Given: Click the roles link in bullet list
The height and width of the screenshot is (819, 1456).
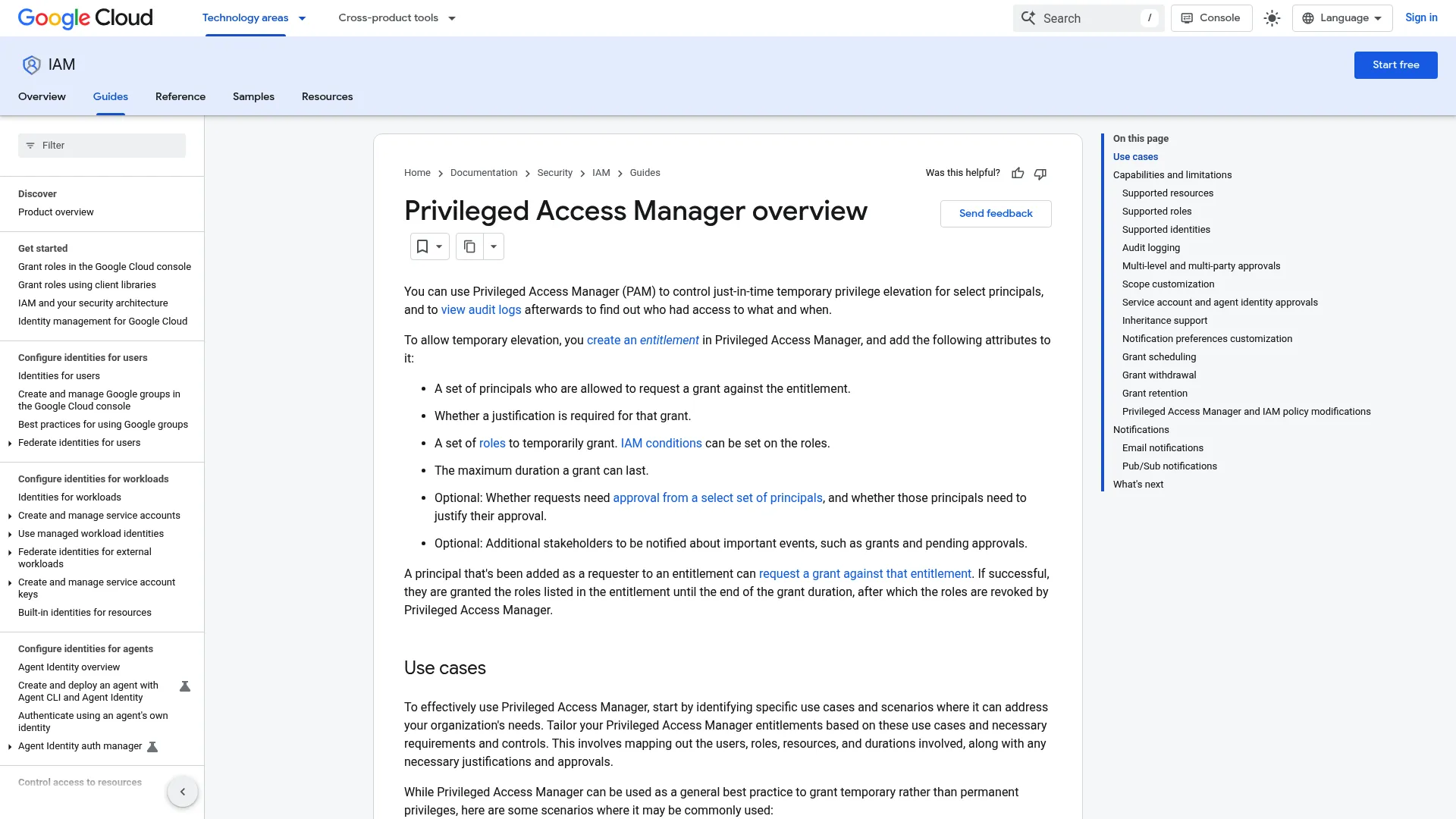Looking at the screenshot, I should pos(492,444).
